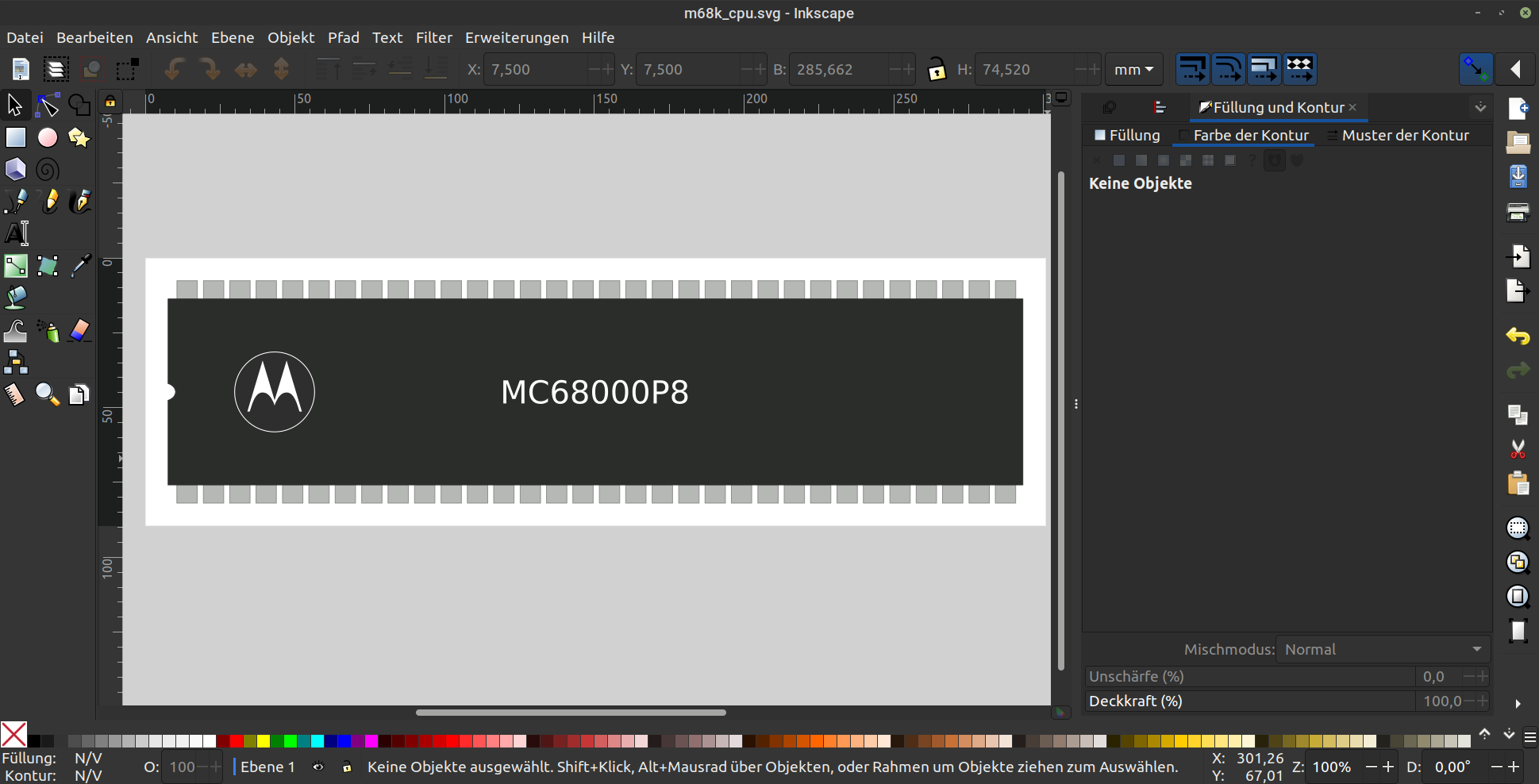Viewport: 1539px width, 784px height.
Task: Open the zoom percentage 100% field
Action: (x=1332, y=767)
